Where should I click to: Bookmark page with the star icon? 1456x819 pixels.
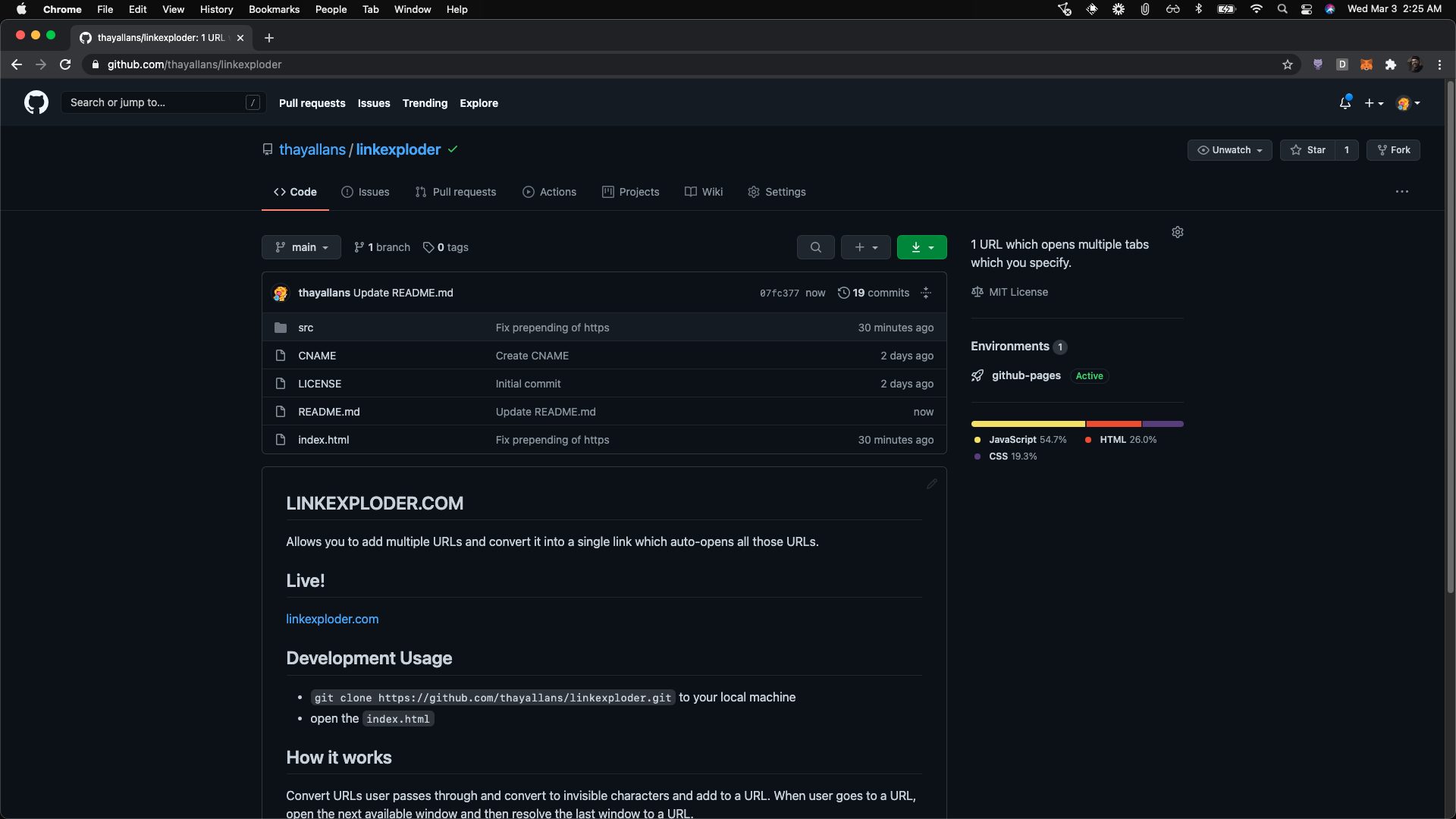1287,64
